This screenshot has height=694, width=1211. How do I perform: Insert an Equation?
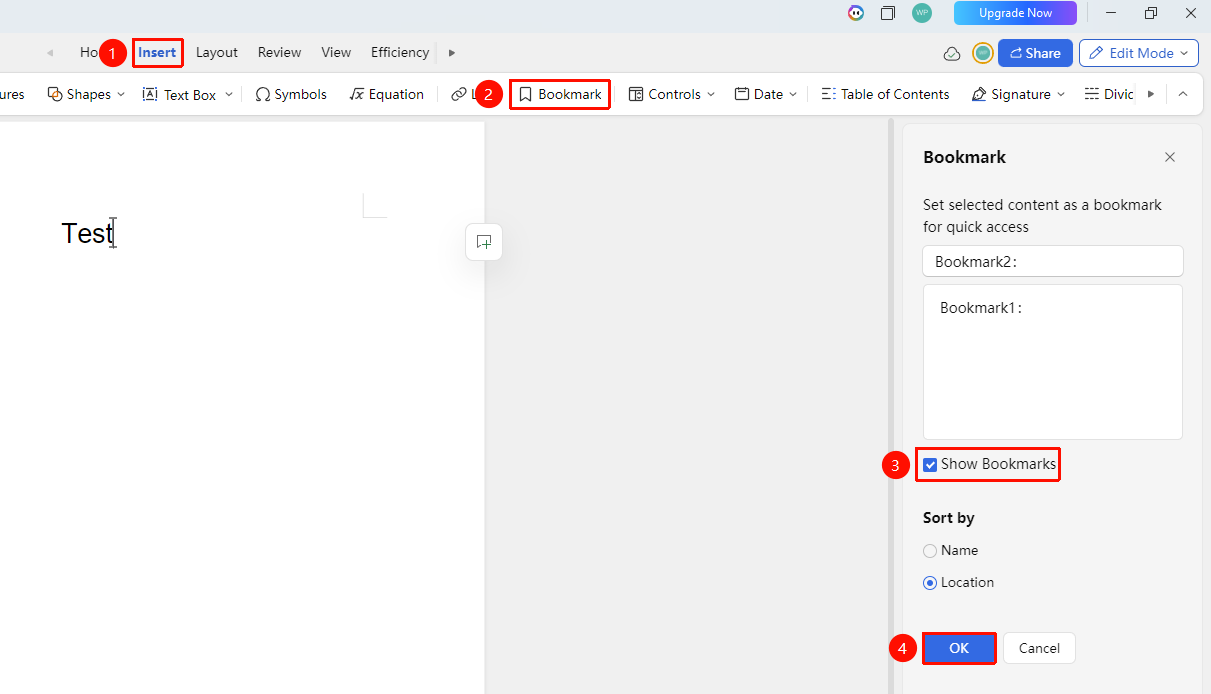(387, 94)
